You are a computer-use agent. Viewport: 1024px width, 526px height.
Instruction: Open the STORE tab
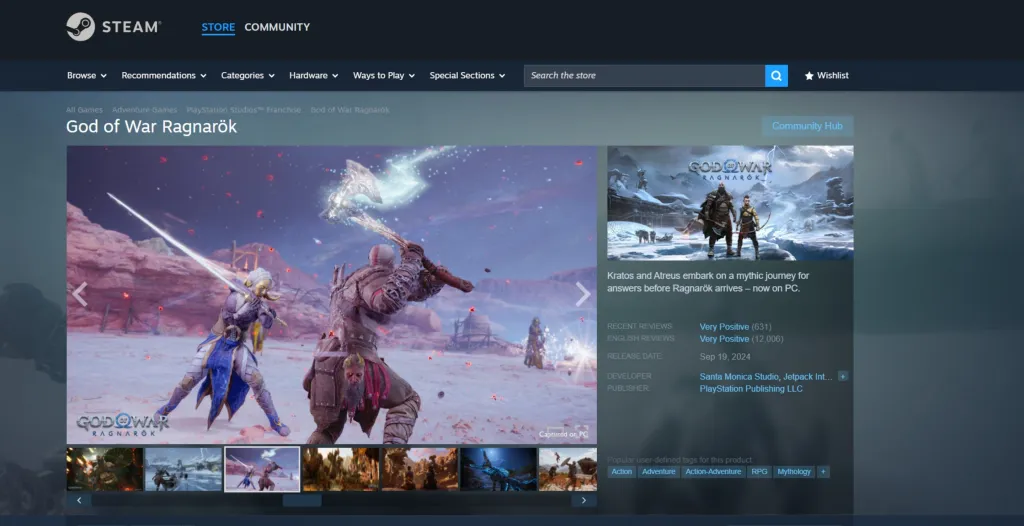point(218,27)
